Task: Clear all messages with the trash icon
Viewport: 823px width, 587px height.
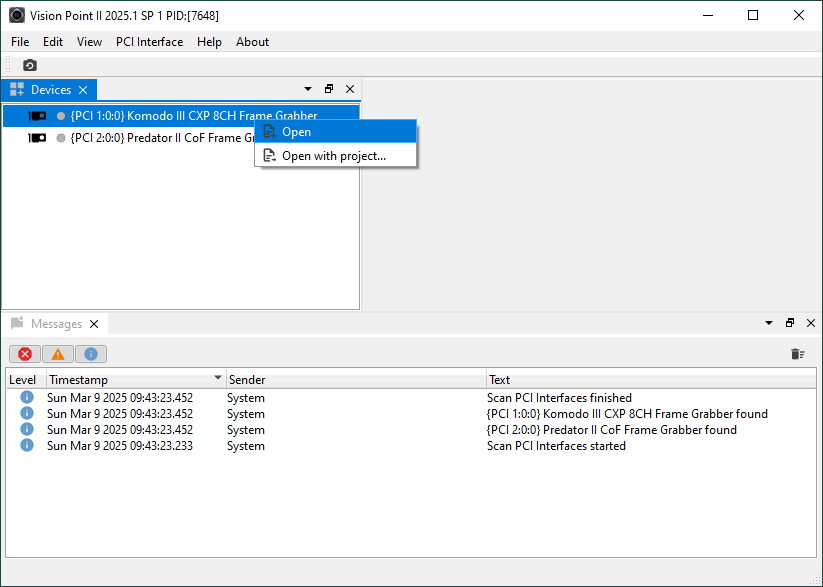Action: [x=797, y=354]
